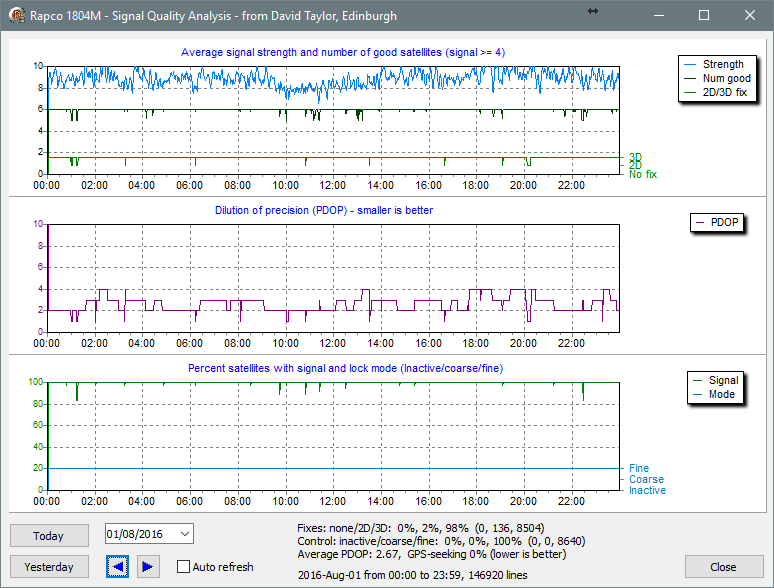Open the date dropdown showing 01/08/2016
The image size is (774, 588).
click(185, 534)
